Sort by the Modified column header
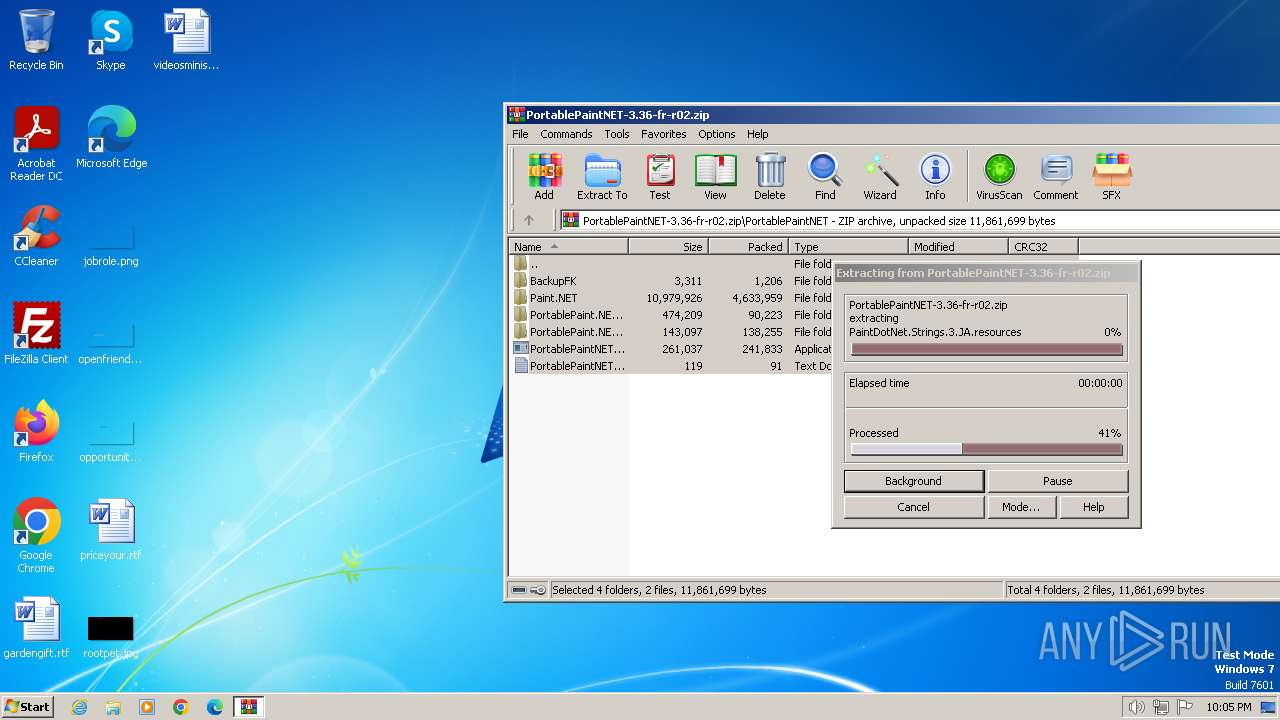The width and height of the screenshot is (1280, 720). point(958,247)
